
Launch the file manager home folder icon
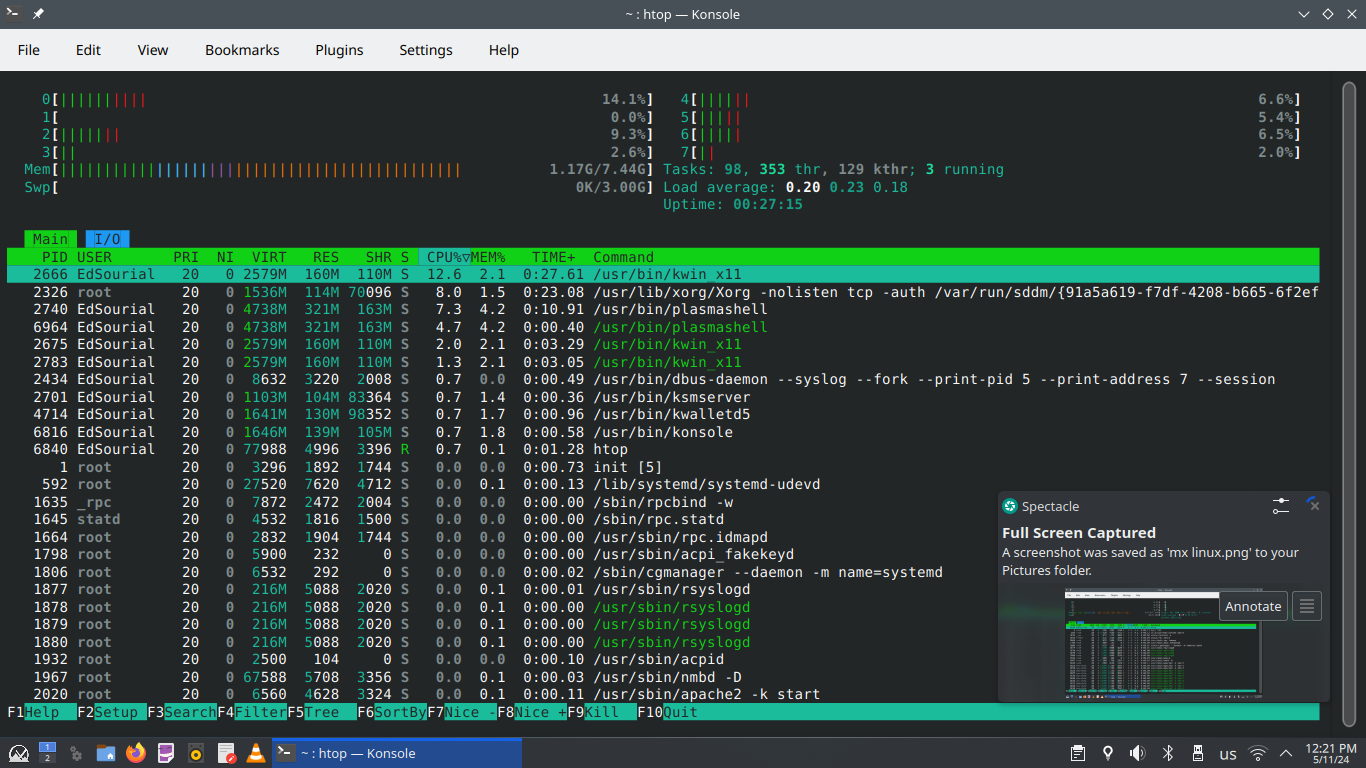[x=106, y=753]
